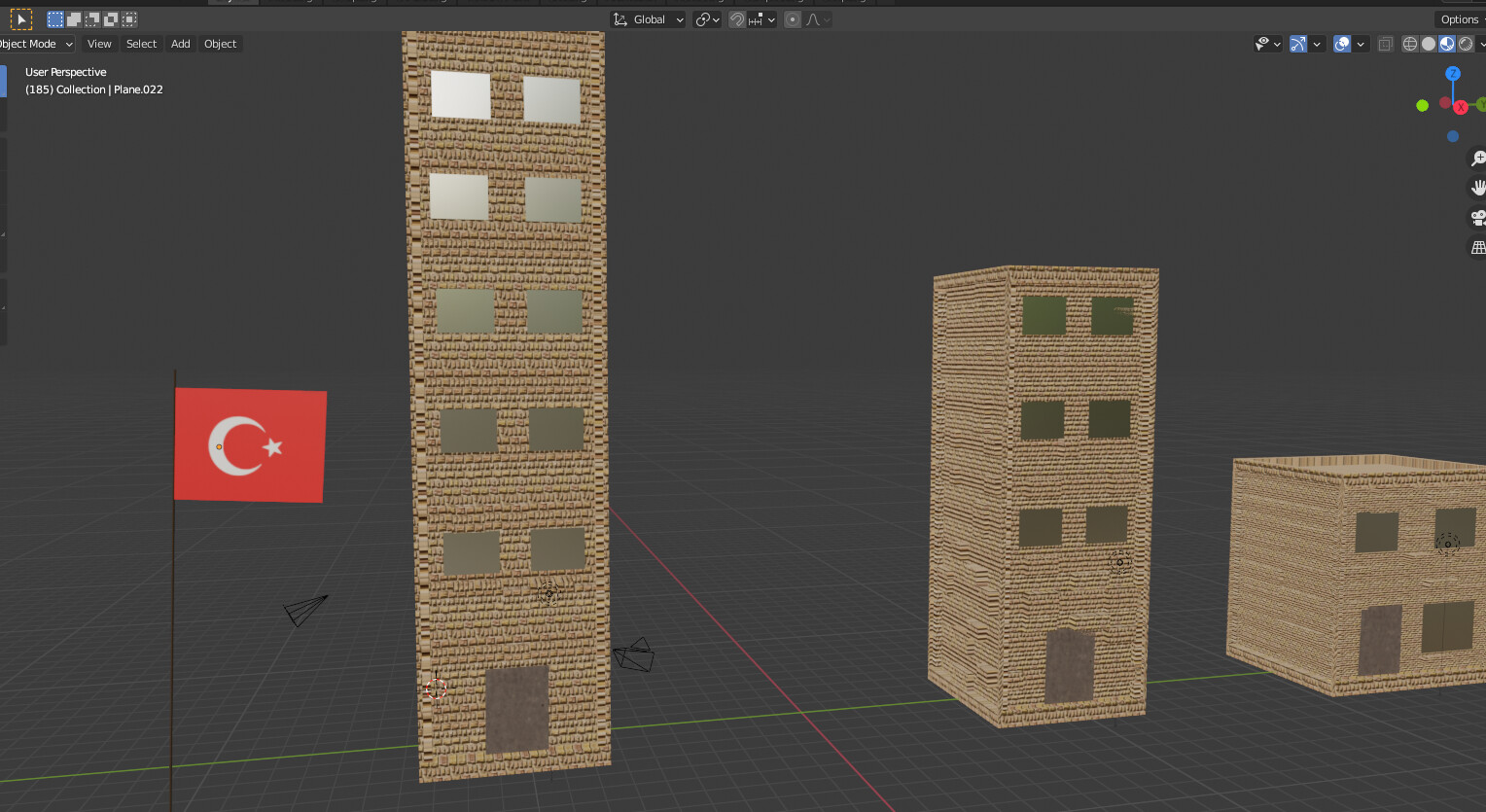Switch viewport shading to Wireframe

(x=1410, y=43)
